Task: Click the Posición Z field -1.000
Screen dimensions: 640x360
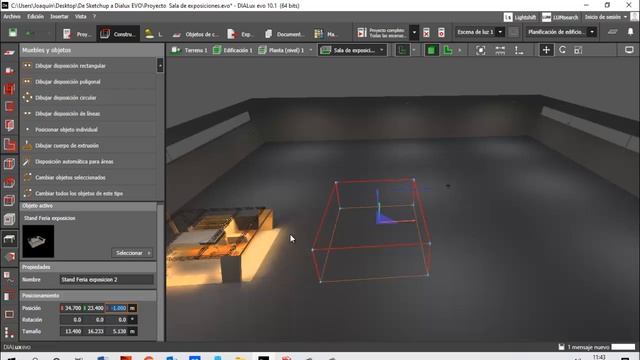Action: (x=116, y=308)
